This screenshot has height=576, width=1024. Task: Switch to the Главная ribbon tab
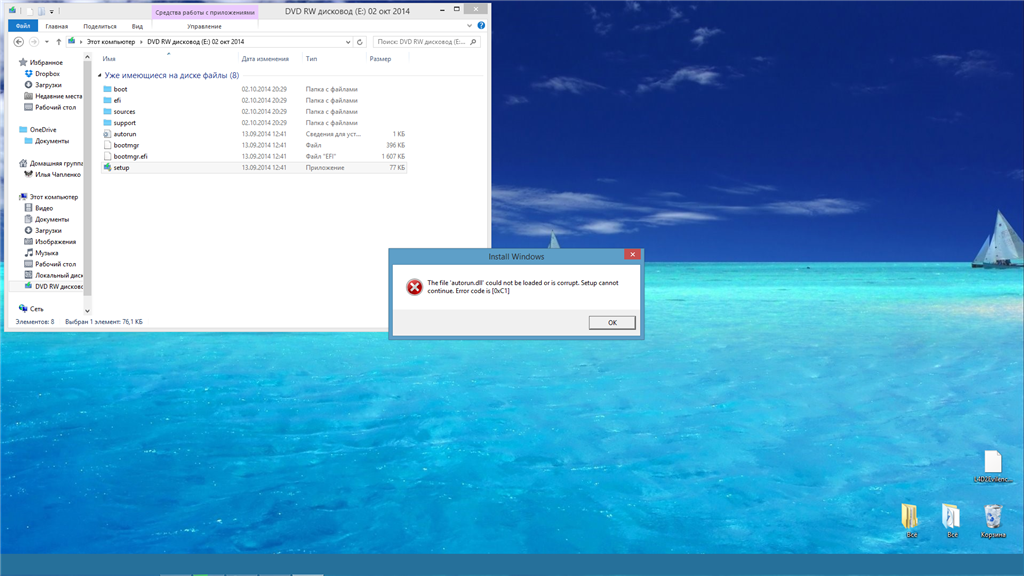(x=57, y=26)
